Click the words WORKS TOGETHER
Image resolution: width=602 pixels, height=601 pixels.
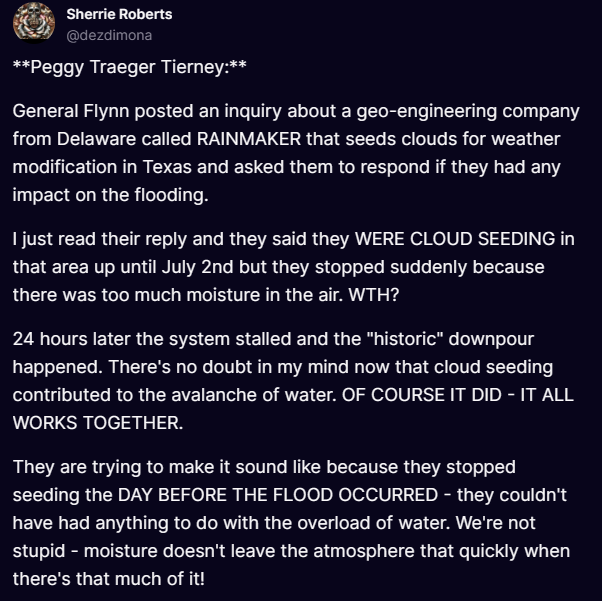pyautogui.click(x=97, y=418)
